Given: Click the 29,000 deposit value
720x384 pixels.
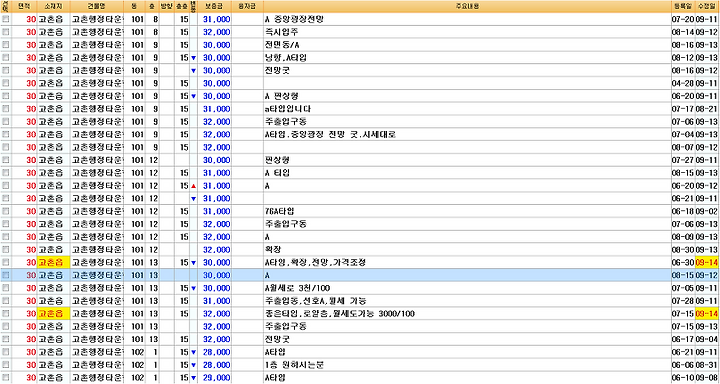Looking at the screenshot, I should [x=216, y=378].
